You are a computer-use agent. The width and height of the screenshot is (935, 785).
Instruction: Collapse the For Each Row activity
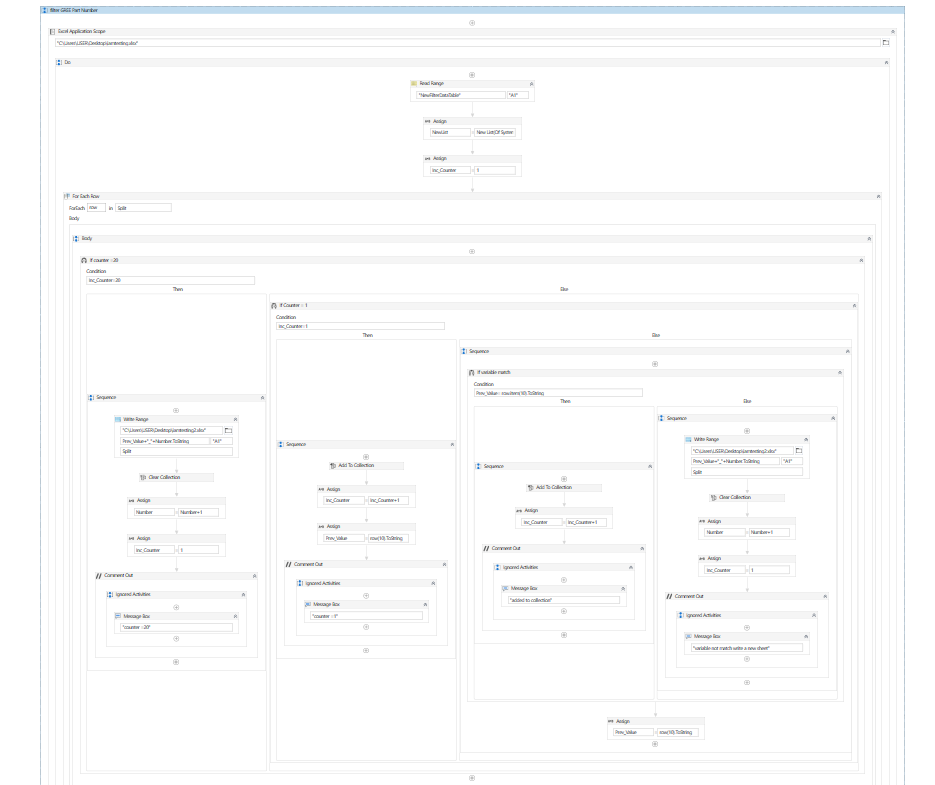coord(878,196)
